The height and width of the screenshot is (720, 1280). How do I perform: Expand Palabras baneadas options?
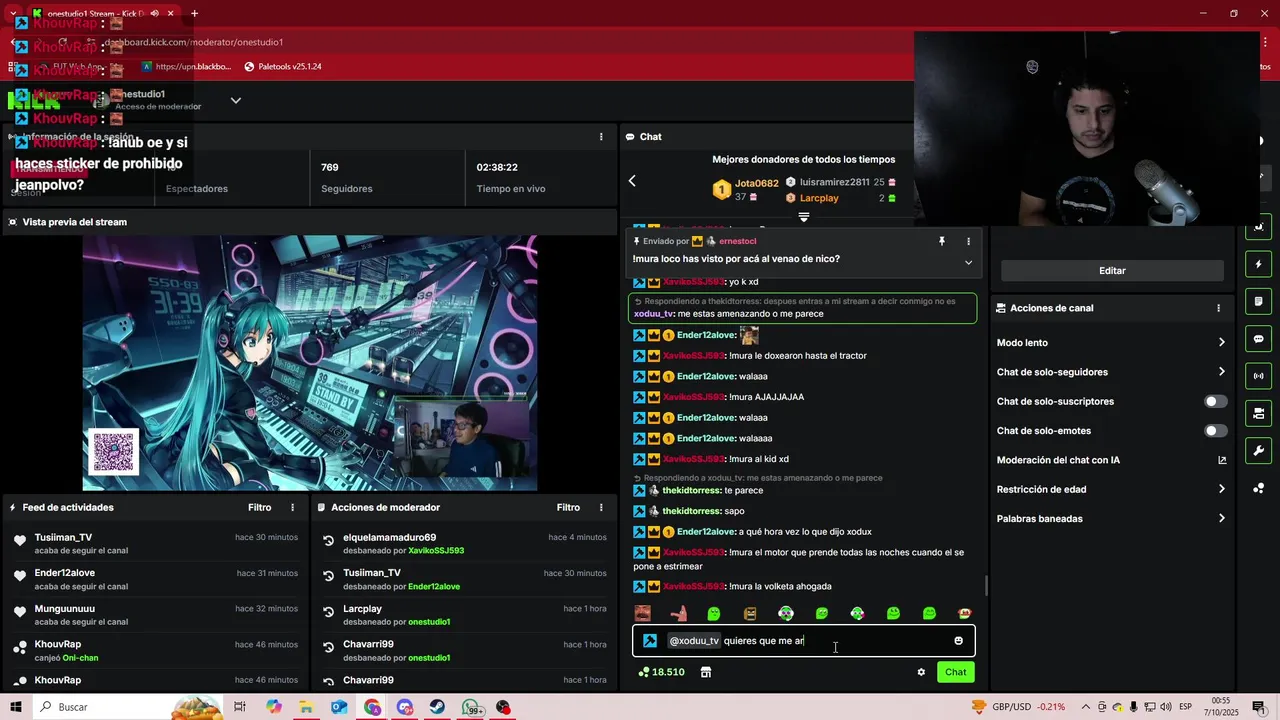point(1111,519)
